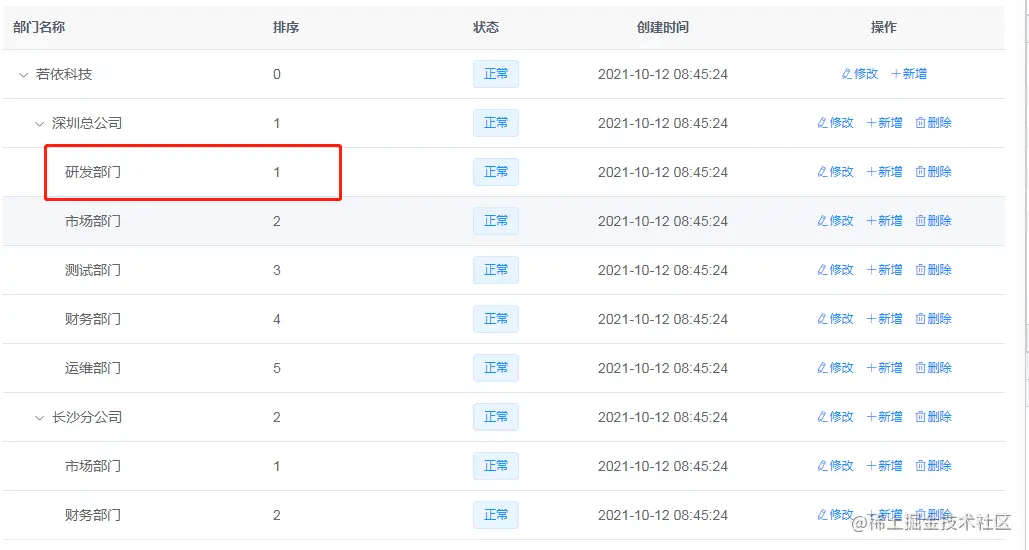
Task: Select 市场部门 name under 深圳总公司
Action: (93, 221)
